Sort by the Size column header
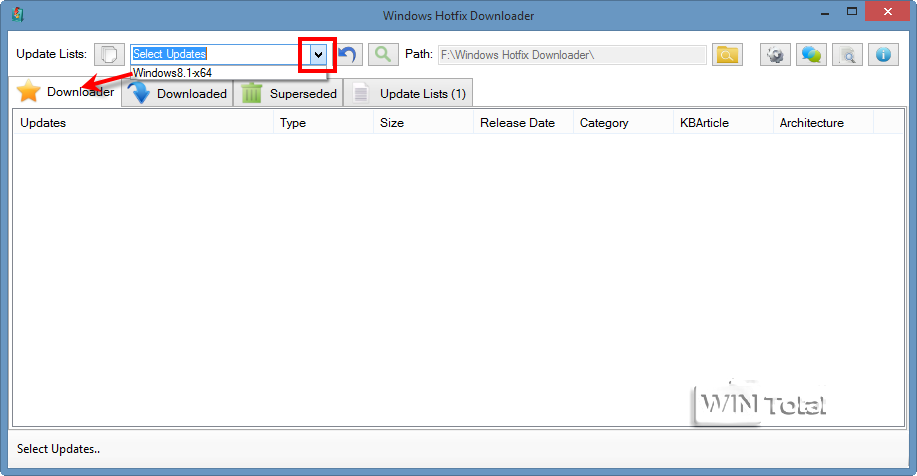The image size is (917, 476). pos(423,123)
